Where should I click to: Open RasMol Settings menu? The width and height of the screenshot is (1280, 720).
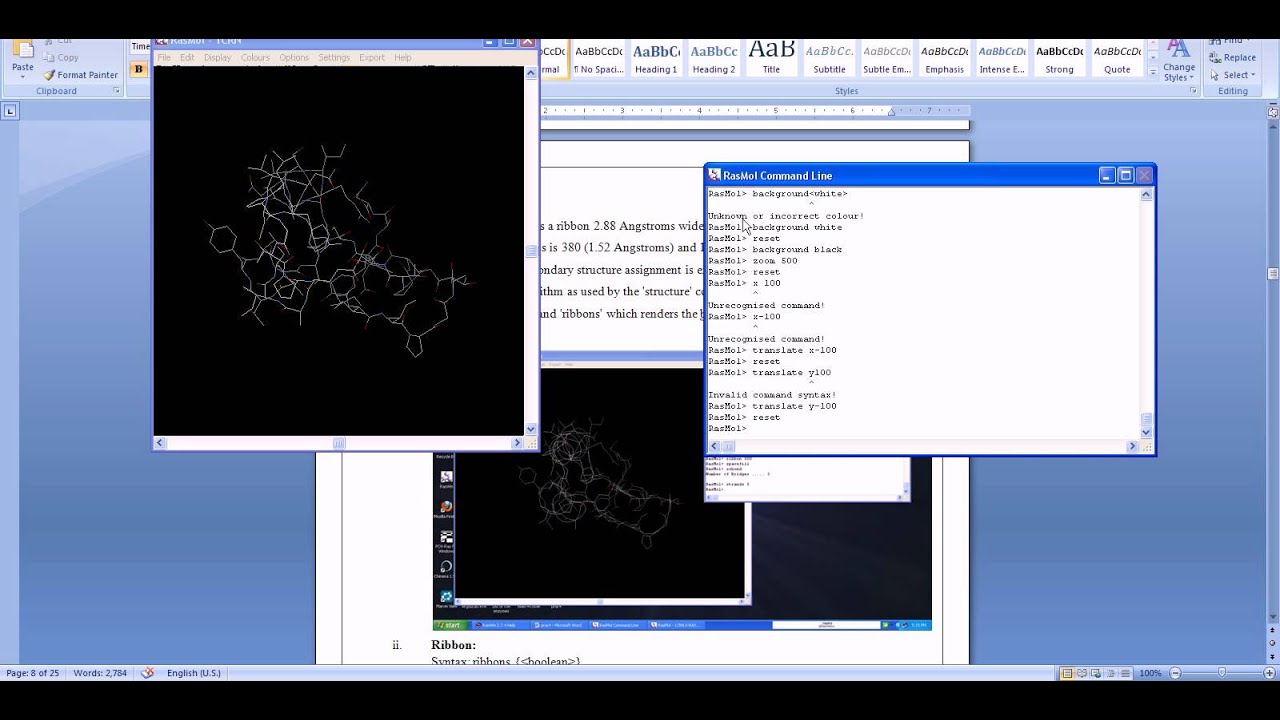[334, 57]
